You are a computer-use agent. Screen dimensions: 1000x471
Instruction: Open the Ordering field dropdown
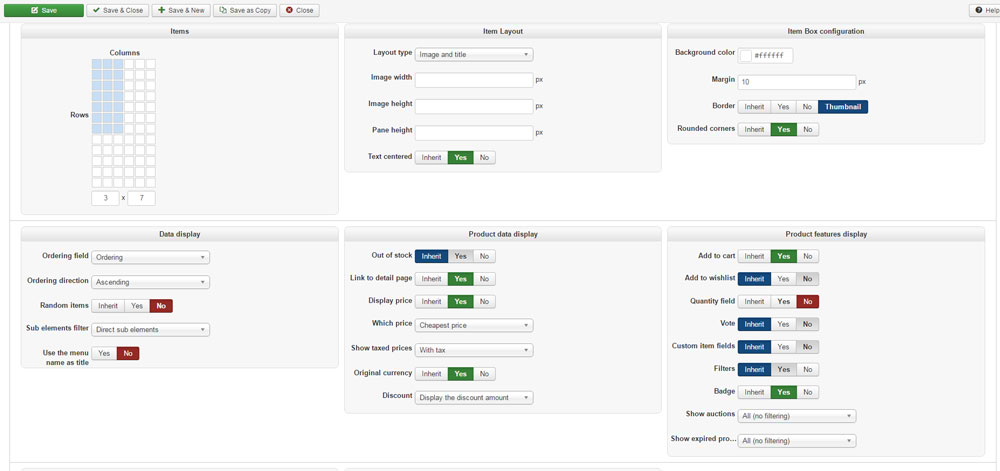[x=151, y=257]
